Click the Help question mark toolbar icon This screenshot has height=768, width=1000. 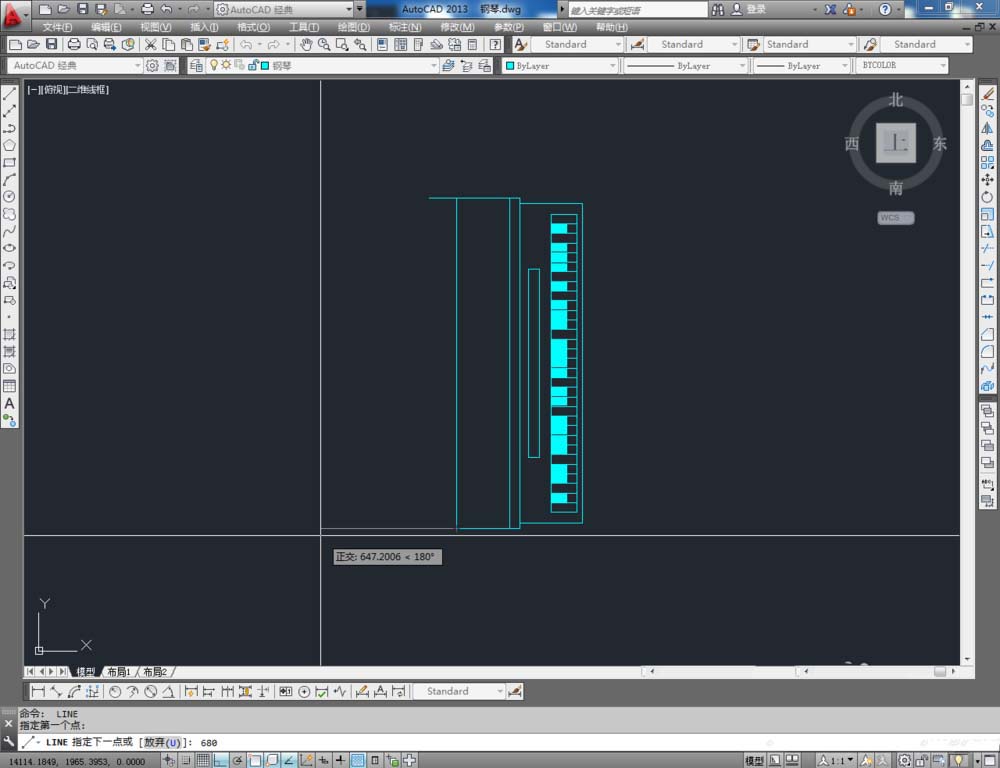pyautogui.click(x=495, y=44)
